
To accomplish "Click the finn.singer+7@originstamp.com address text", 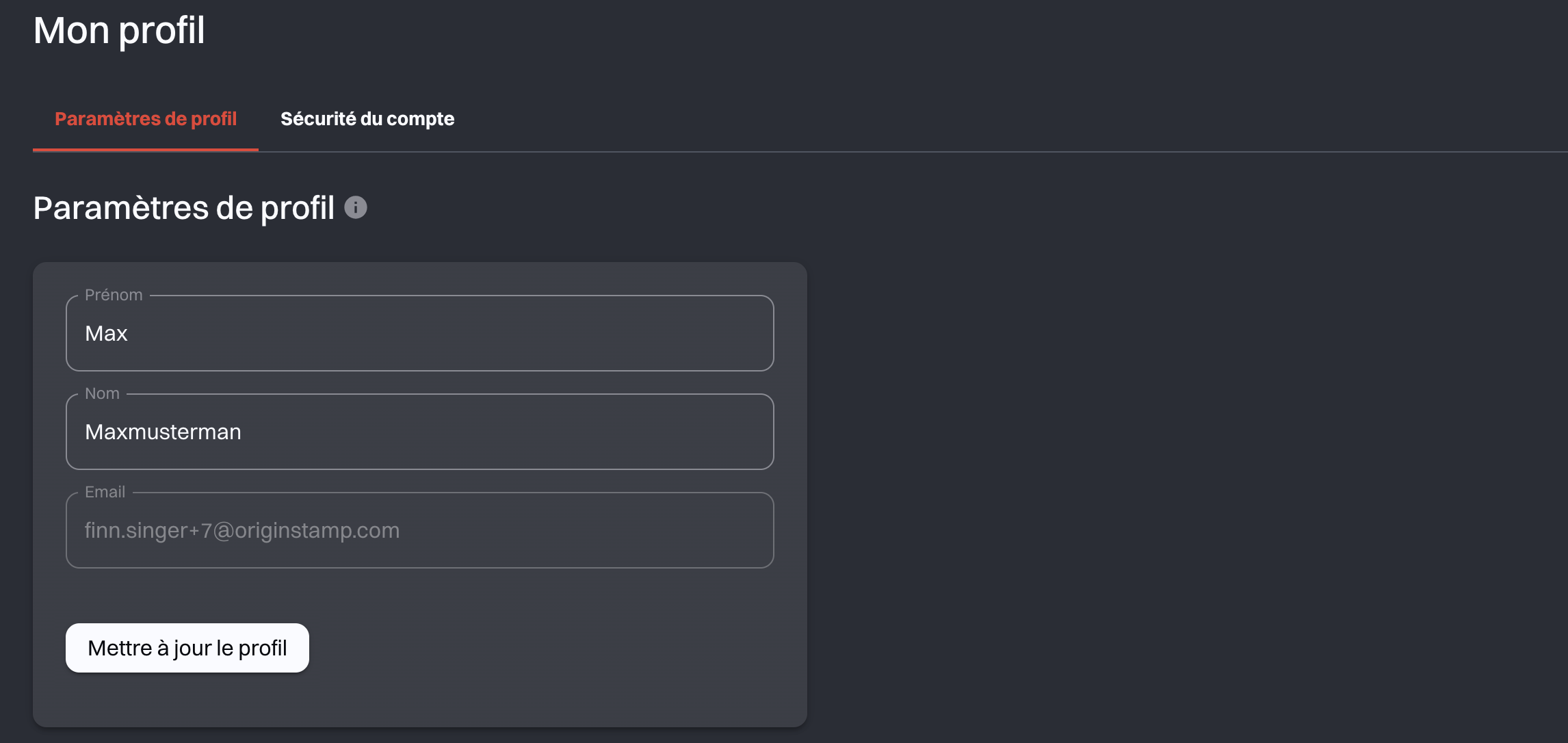I will (241, 531).
